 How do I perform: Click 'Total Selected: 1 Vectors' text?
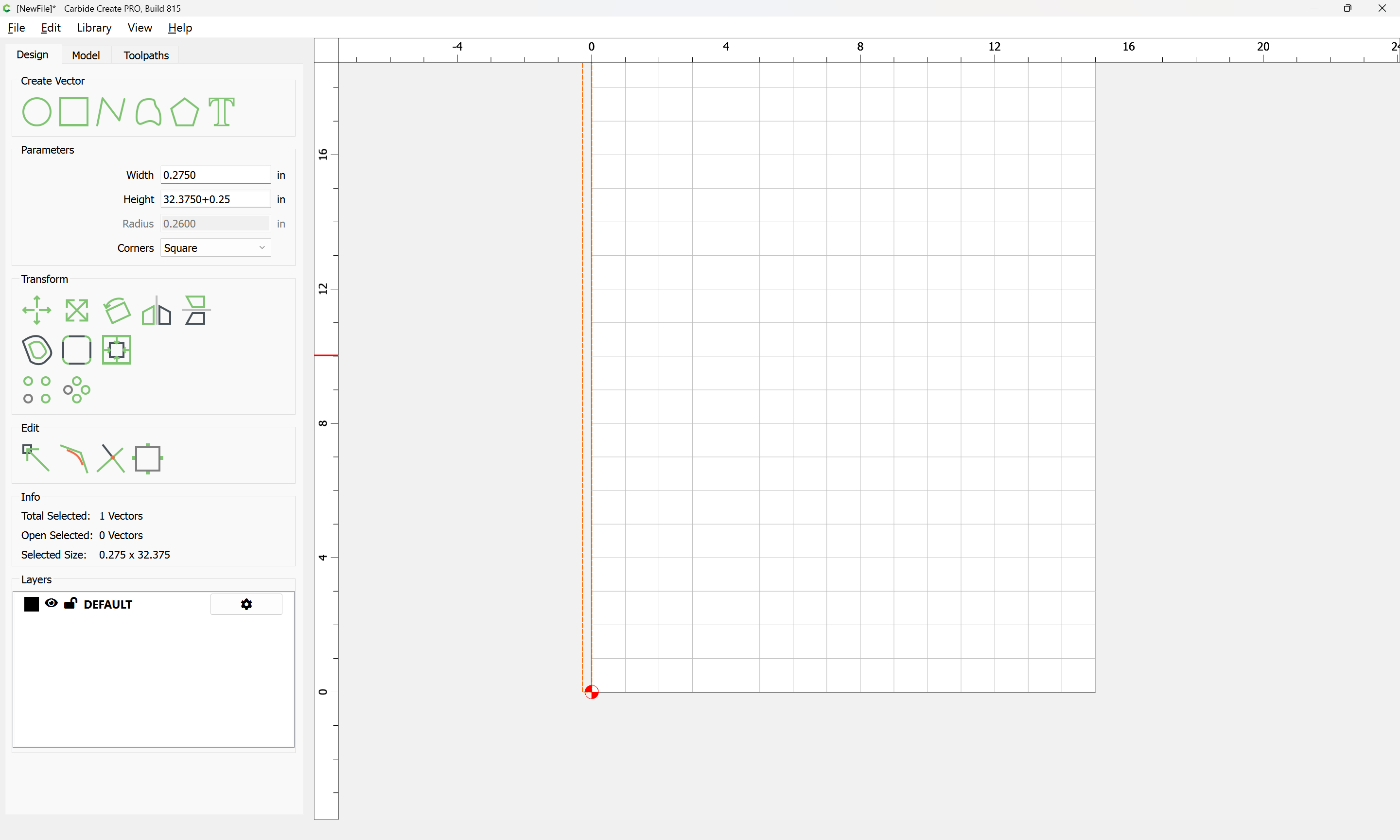82,516
